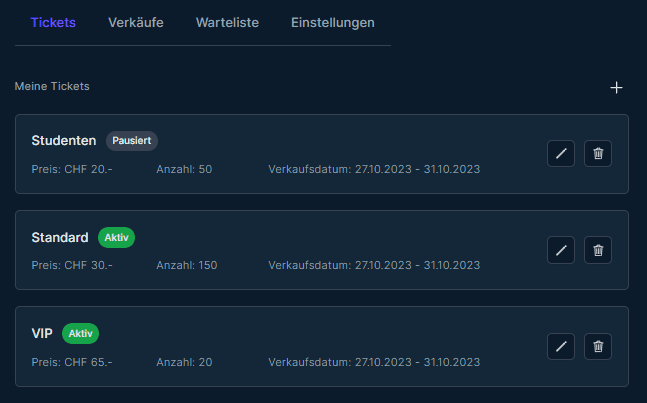Image resolution: width=647 pixels, height=403 pixels.
Task: Select the Studenten ticket title
Action: coord(63,141)
